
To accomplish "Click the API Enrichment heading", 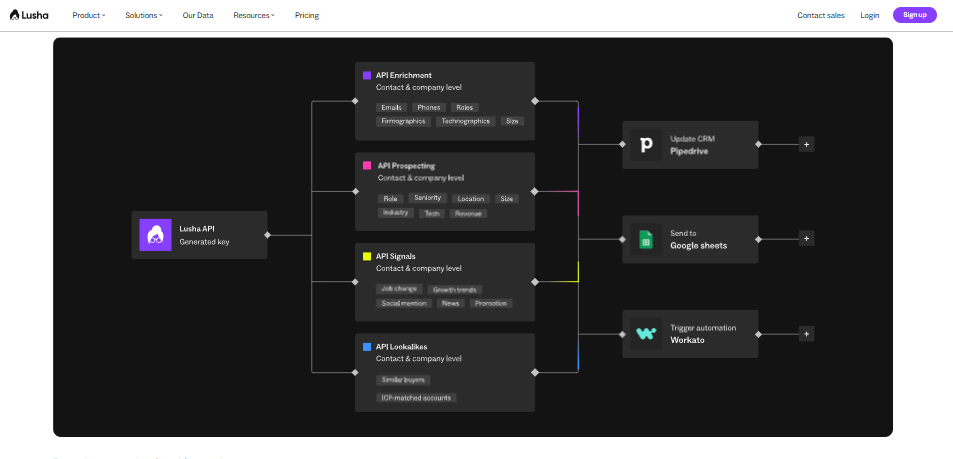I will point(404,75).
